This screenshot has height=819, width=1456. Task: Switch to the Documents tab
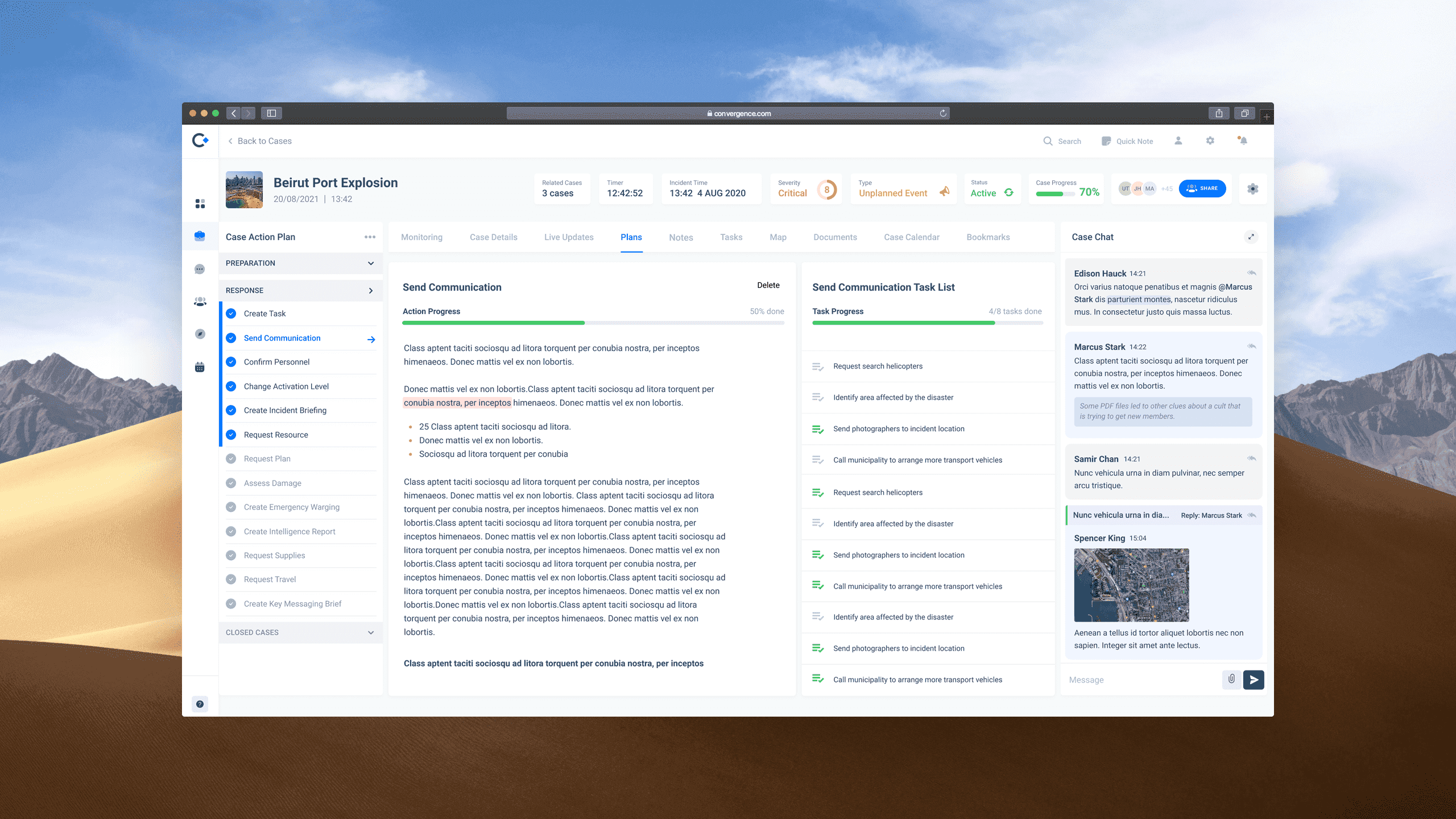point(834,237)
